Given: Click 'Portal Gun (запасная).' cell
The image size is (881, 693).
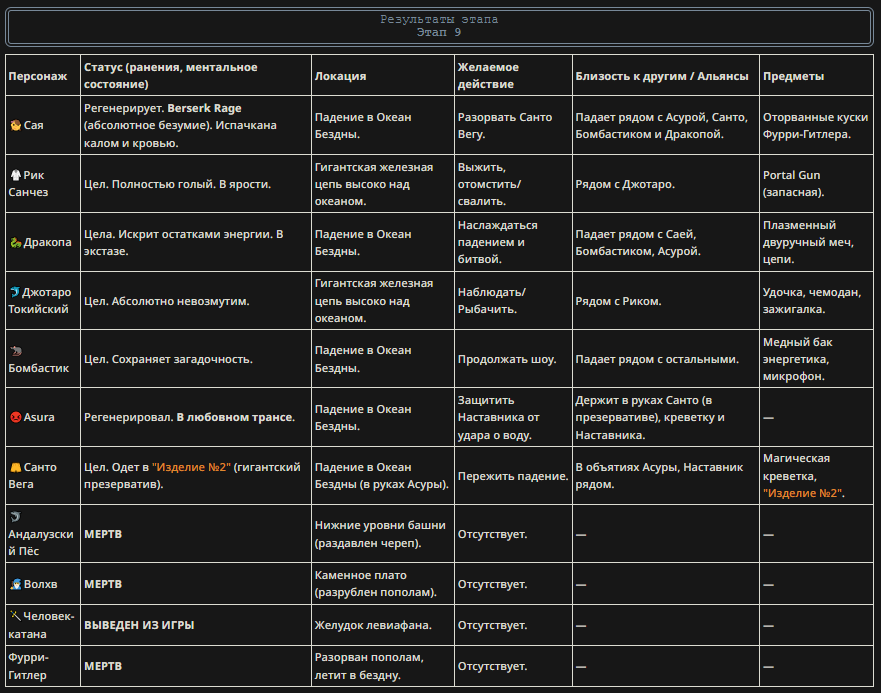Looking at the screenshot, I should (816, 184).
